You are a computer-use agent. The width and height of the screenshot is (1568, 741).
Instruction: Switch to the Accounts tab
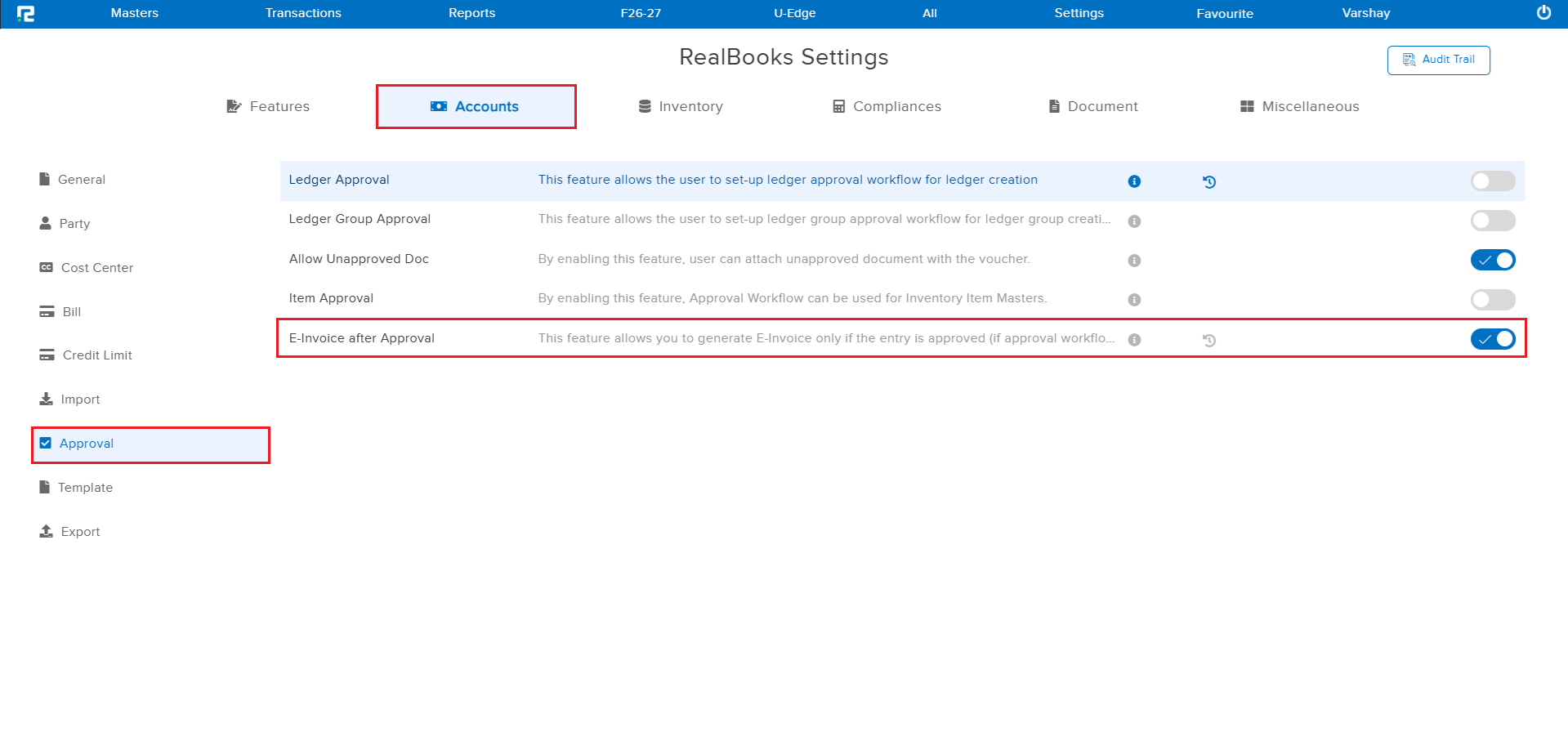(476, 106)
